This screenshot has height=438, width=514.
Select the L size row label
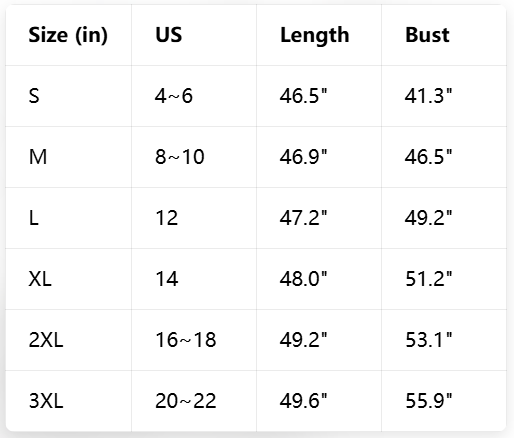click(x=34, y=218)
